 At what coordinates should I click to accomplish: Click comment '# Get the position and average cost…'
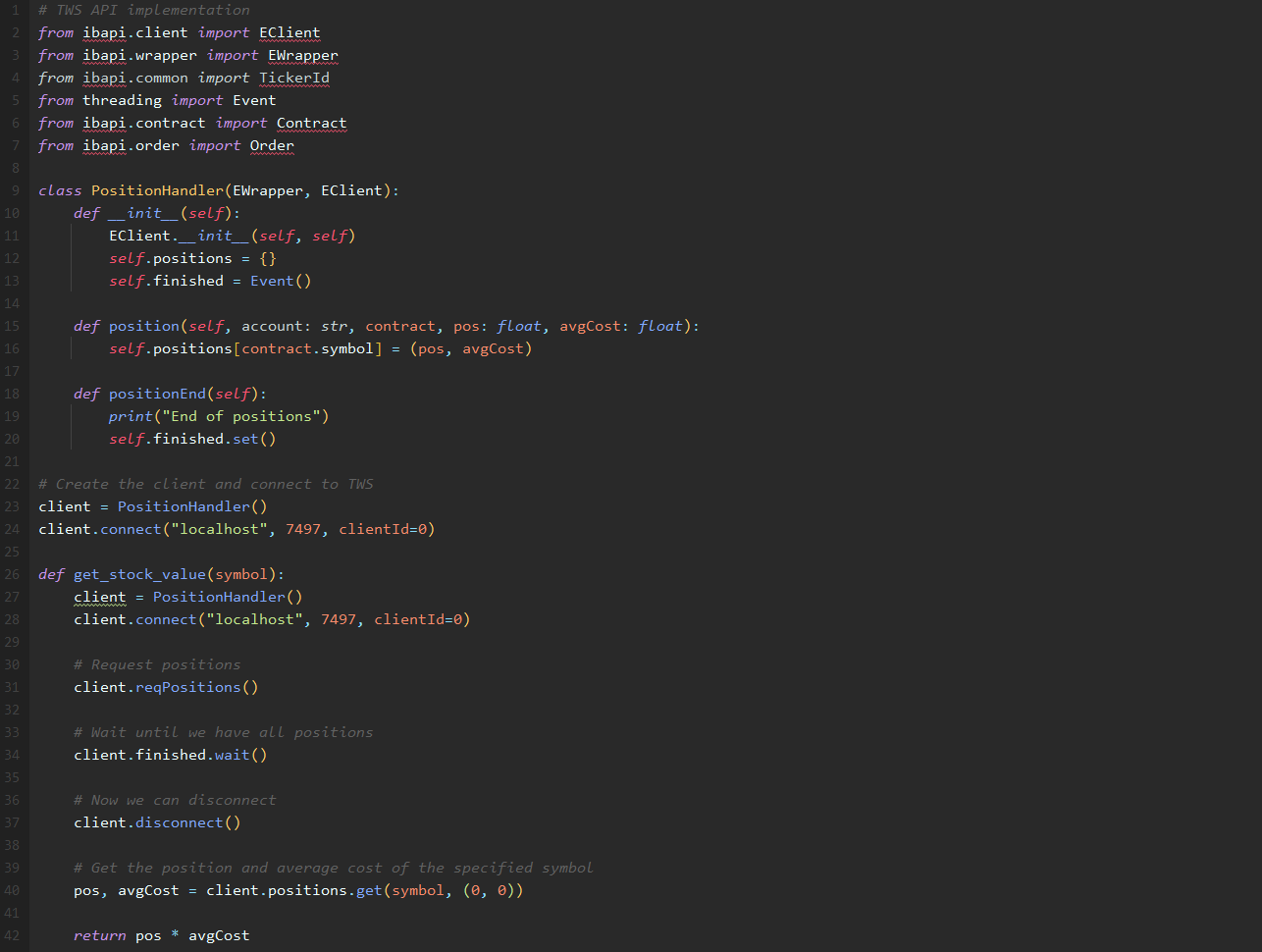(x=334, y=868)
